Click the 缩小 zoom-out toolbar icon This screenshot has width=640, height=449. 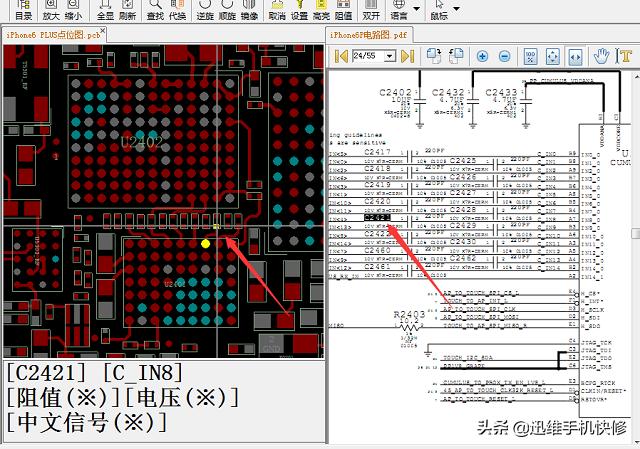[x=73, y=10]
